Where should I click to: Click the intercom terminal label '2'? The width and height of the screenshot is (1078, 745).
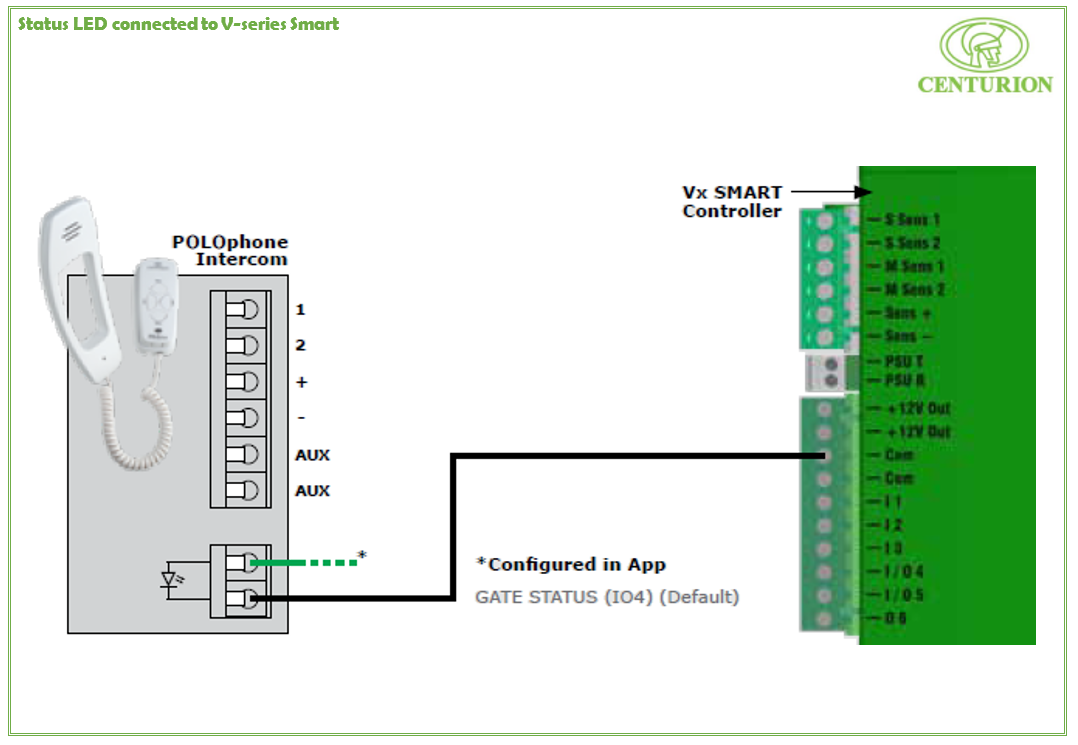pos(300,345)
